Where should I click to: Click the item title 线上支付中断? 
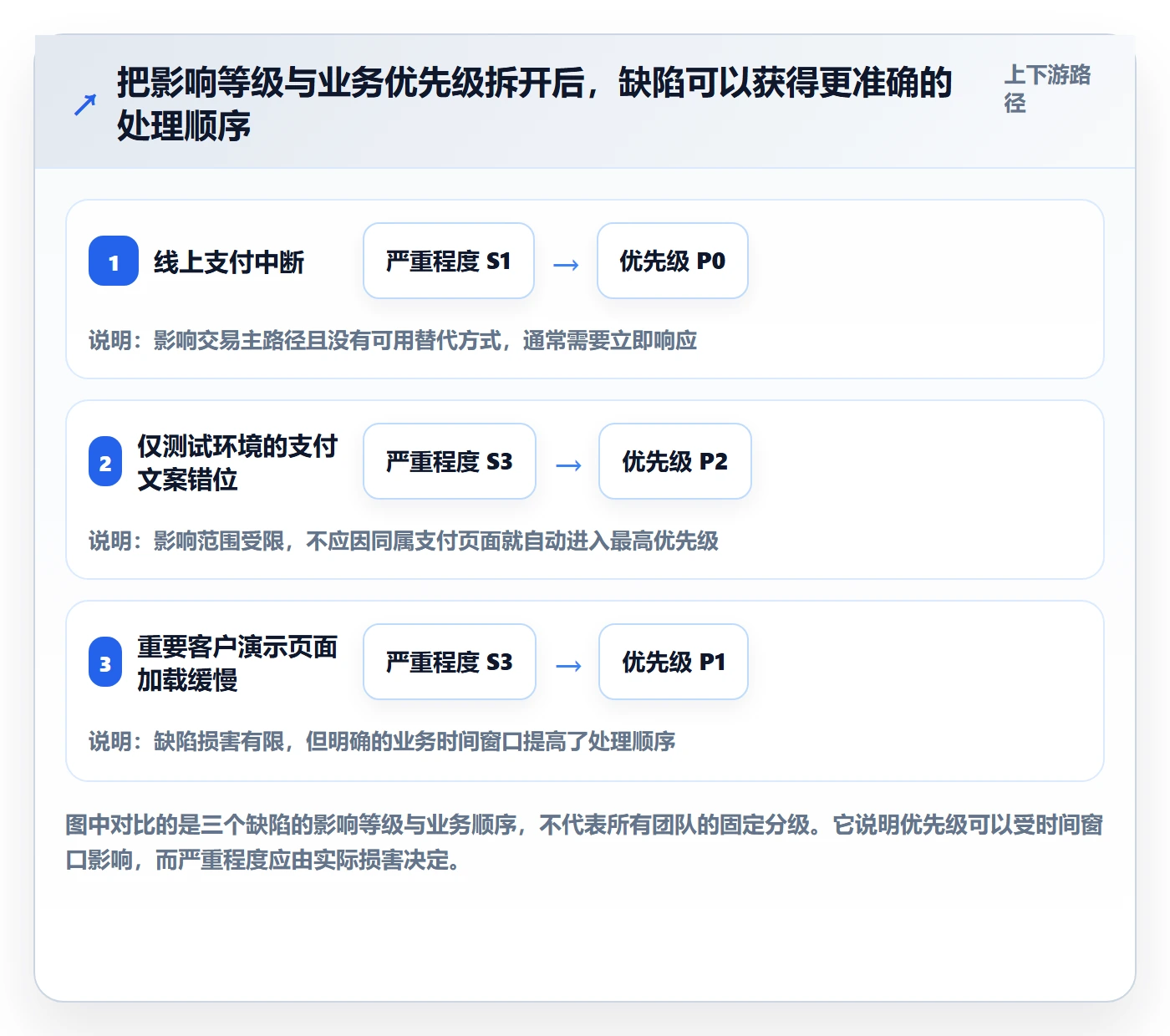229,262
